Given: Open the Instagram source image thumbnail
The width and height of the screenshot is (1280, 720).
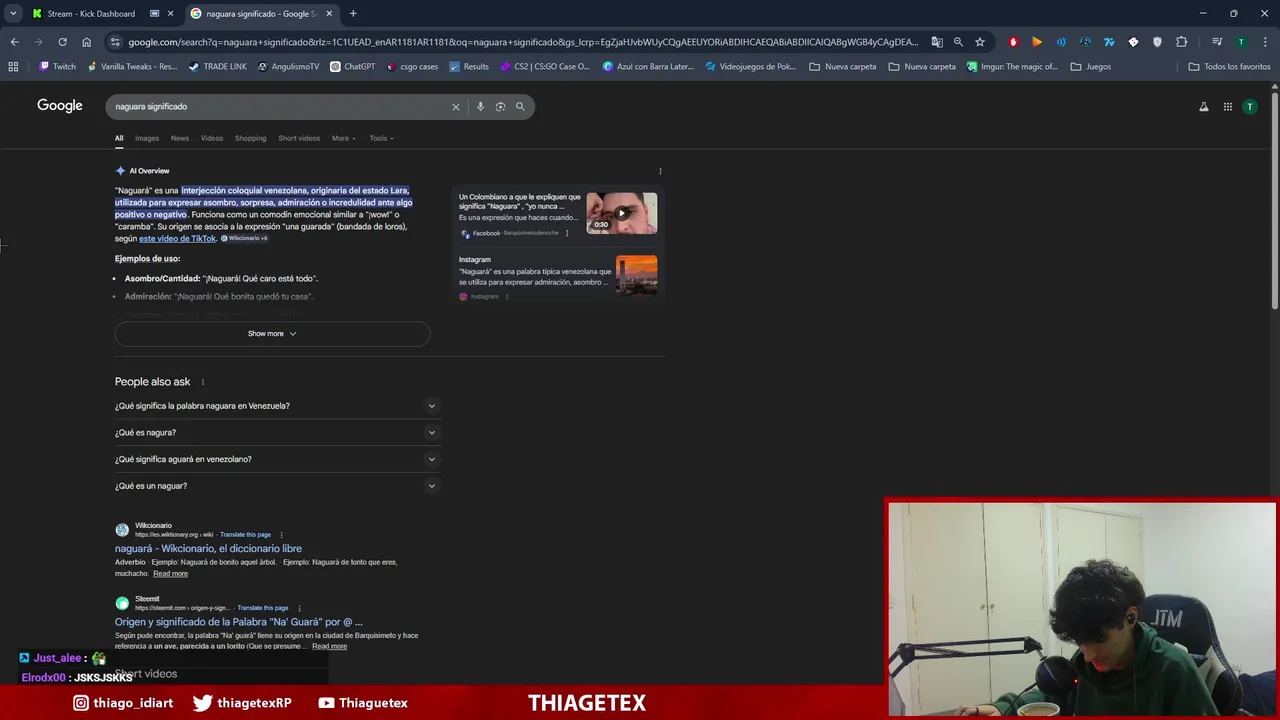Looking at the screenshot, I should click(x=636, y=275).
